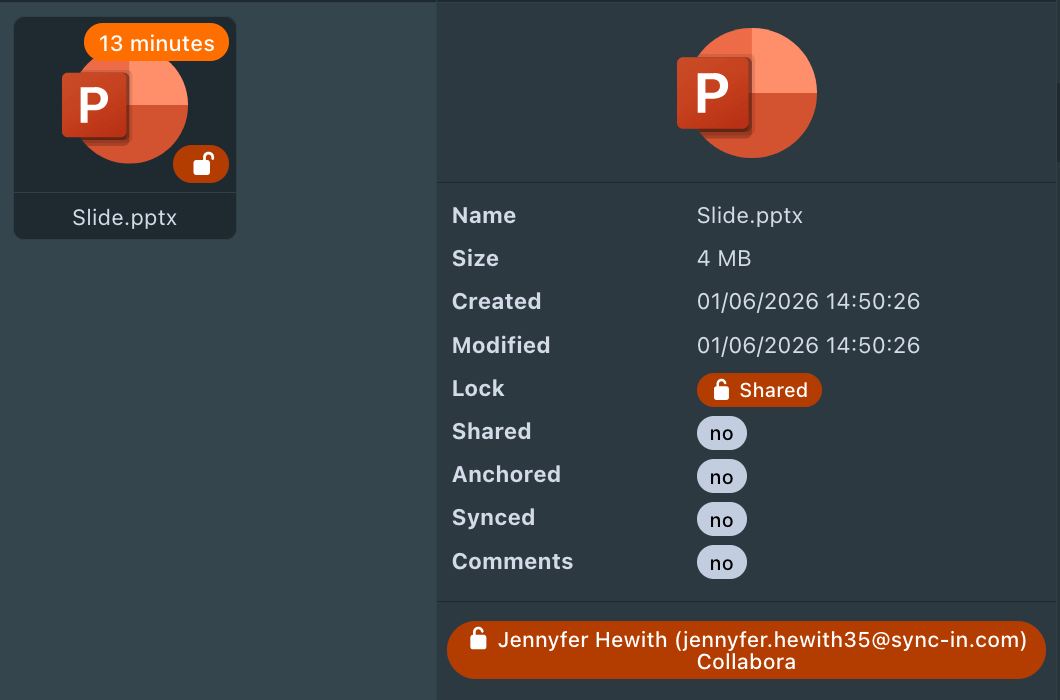The height and width of the screenshot is (700, 1060).
Task: Click the large PowerPoint icon in details panel
Action: pyautogui.click(x=747, y=93)
